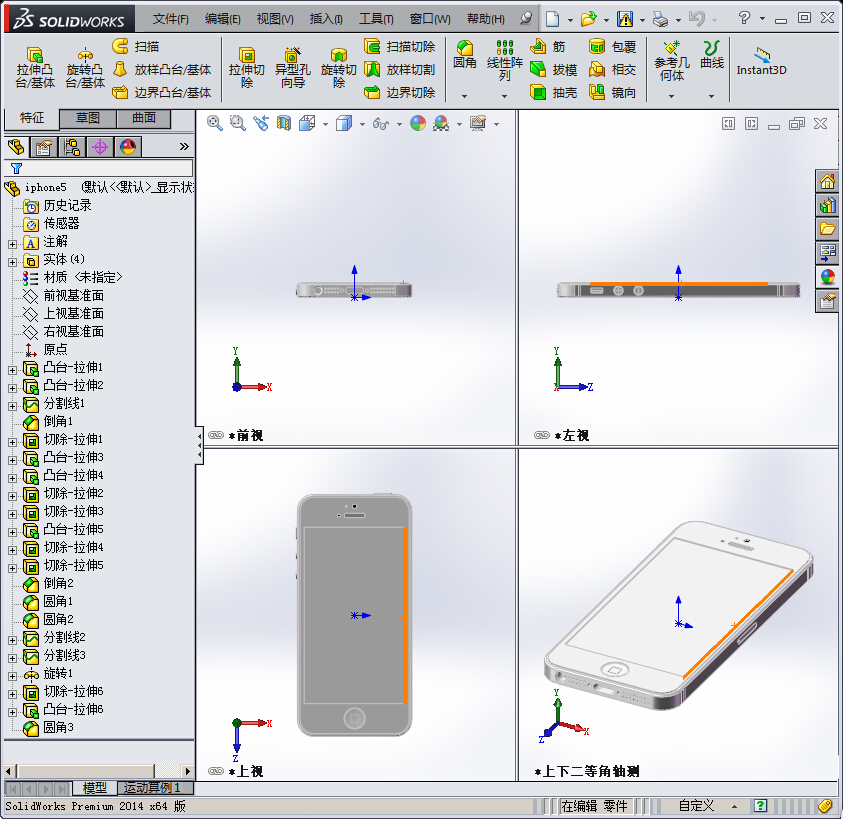The width and height of the screenshot is (843, 819).
Task: Select the Extruded Boss/Base tool (拉伸凸台/基体)
Action: tap(35, 68)
